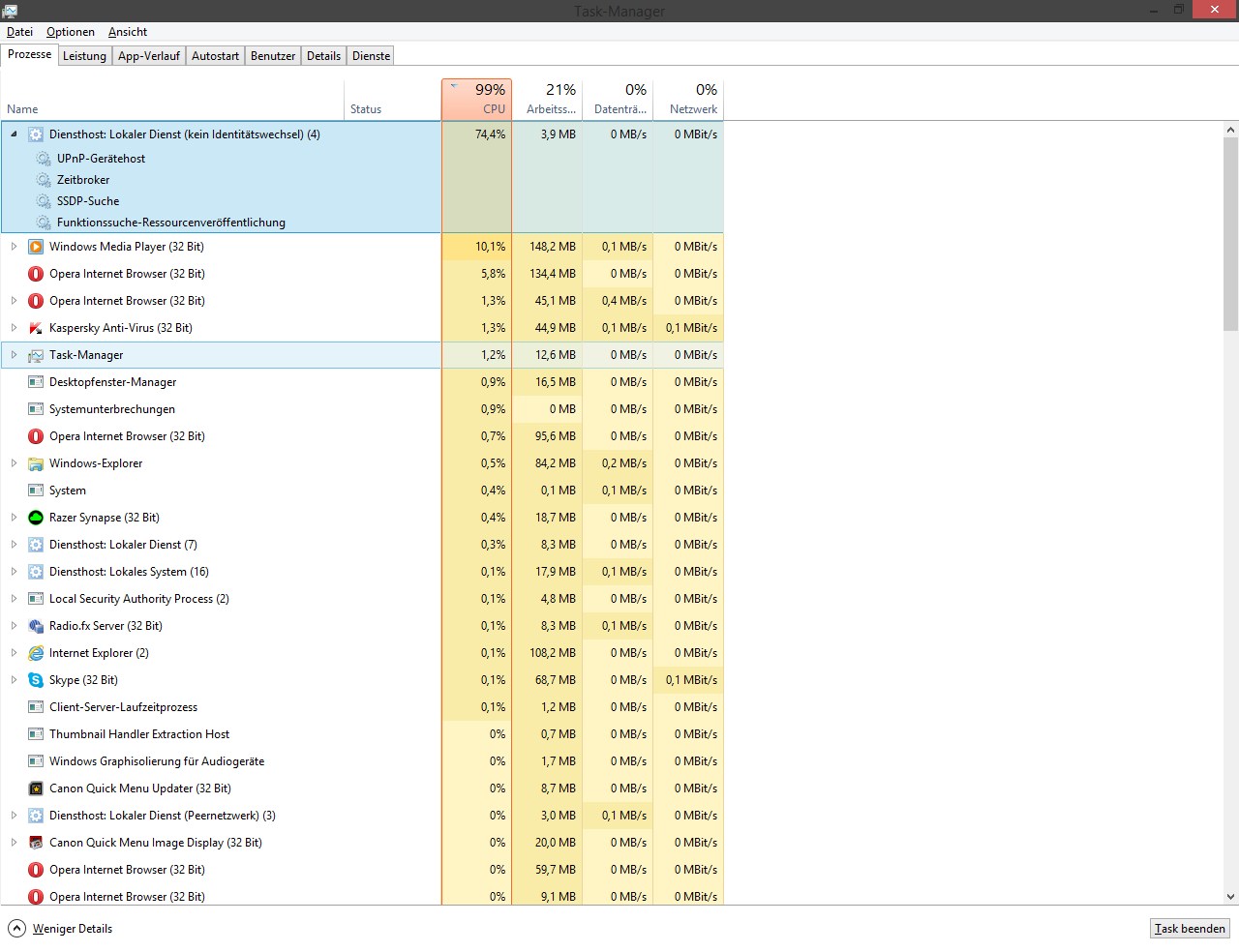Screen dimensions: 1239x952
Task: Expand the Internet Explorer (2) group
Action: pyautogui.click(x=14, y=653)
